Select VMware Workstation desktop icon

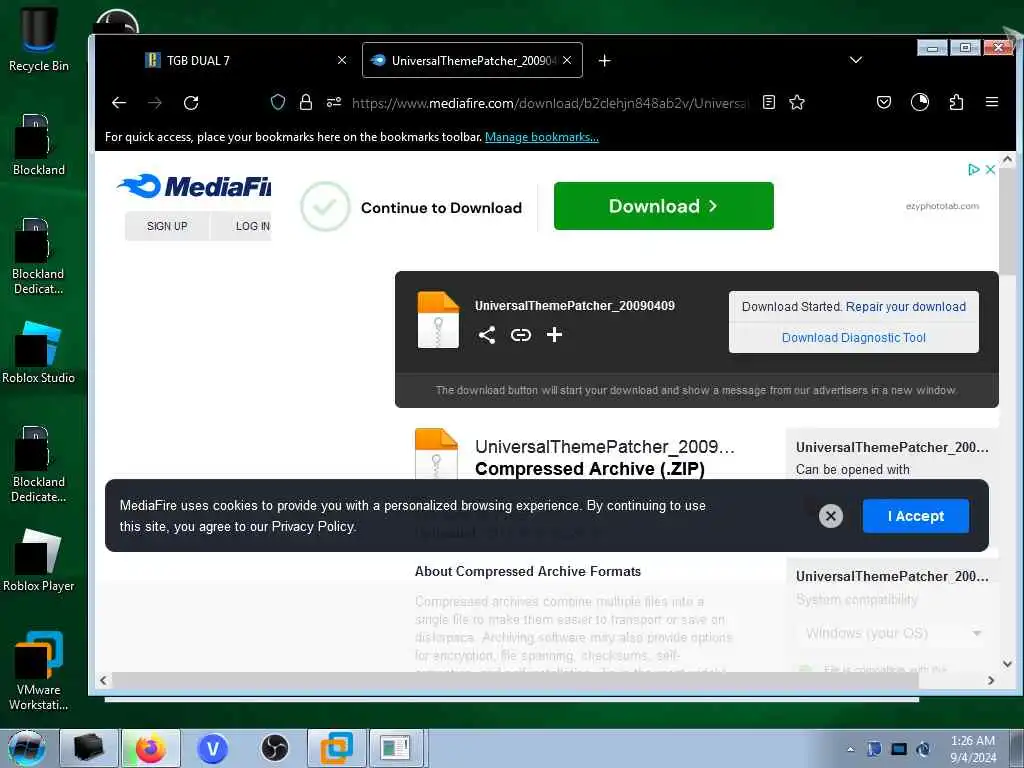coord(39,671)
